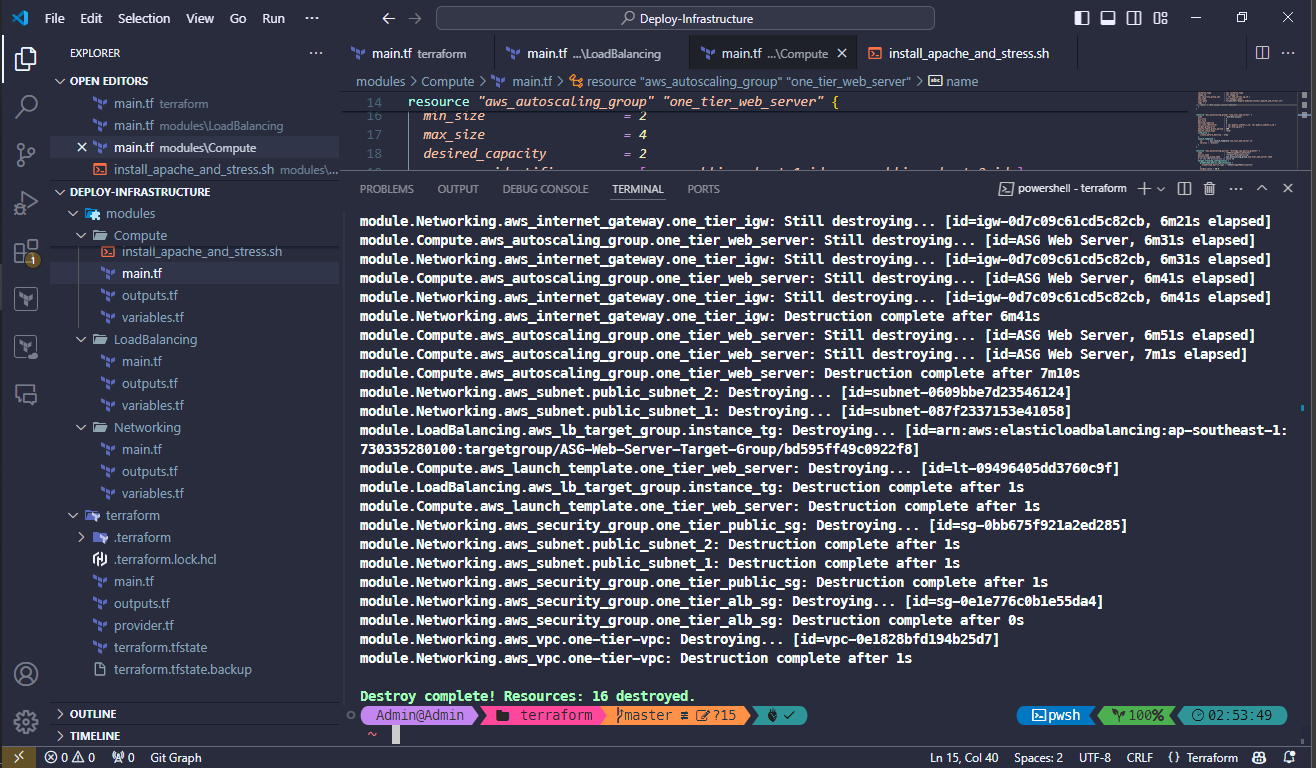Maximize the panel size chevron
This screenshot has width=1316, height=768.
tap(1262, 188)
